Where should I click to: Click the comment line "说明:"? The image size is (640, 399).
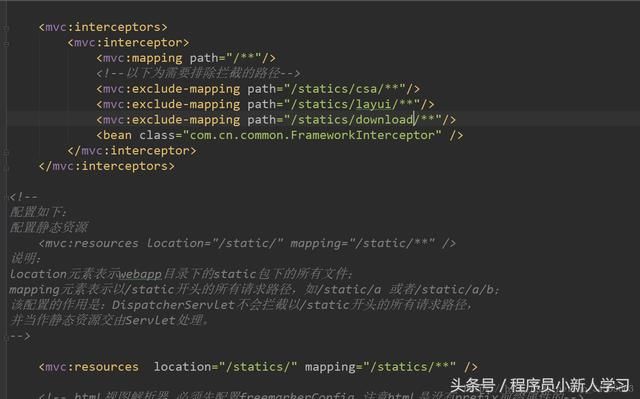(x=25, y=259)
